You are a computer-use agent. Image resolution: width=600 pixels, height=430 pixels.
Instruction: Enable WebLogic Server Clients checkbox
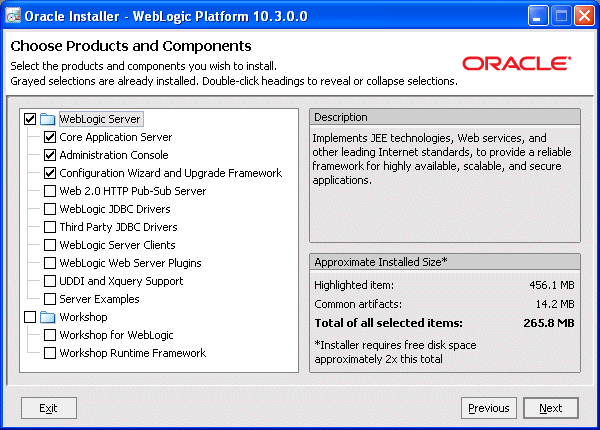point(50,245)
